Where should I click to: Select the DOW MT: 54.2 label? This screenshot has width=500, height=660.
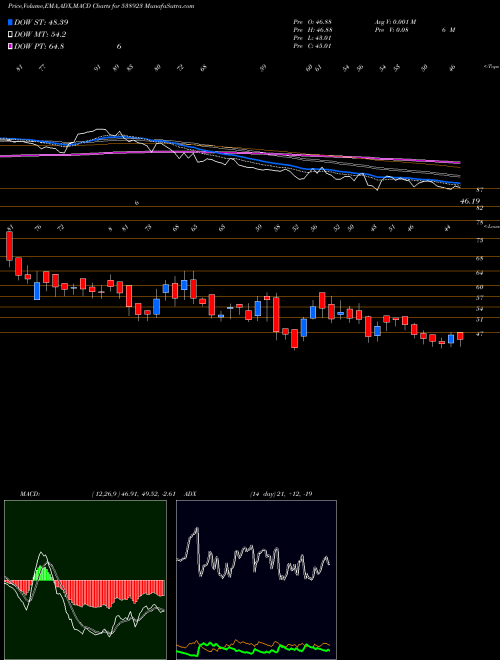[40, 35]
